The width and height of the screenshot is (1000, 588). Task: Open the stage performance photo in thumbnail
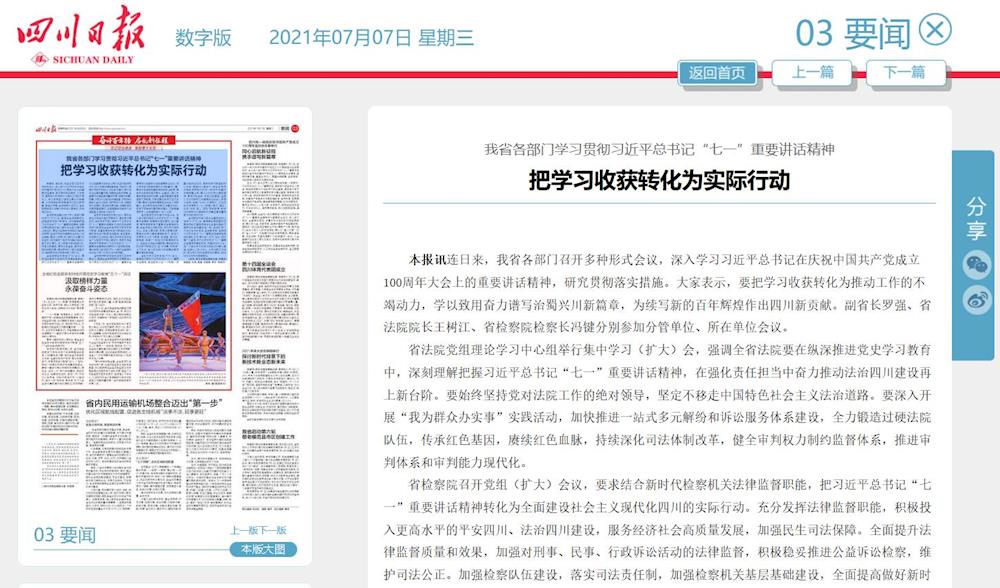click(x=182, y=328)
